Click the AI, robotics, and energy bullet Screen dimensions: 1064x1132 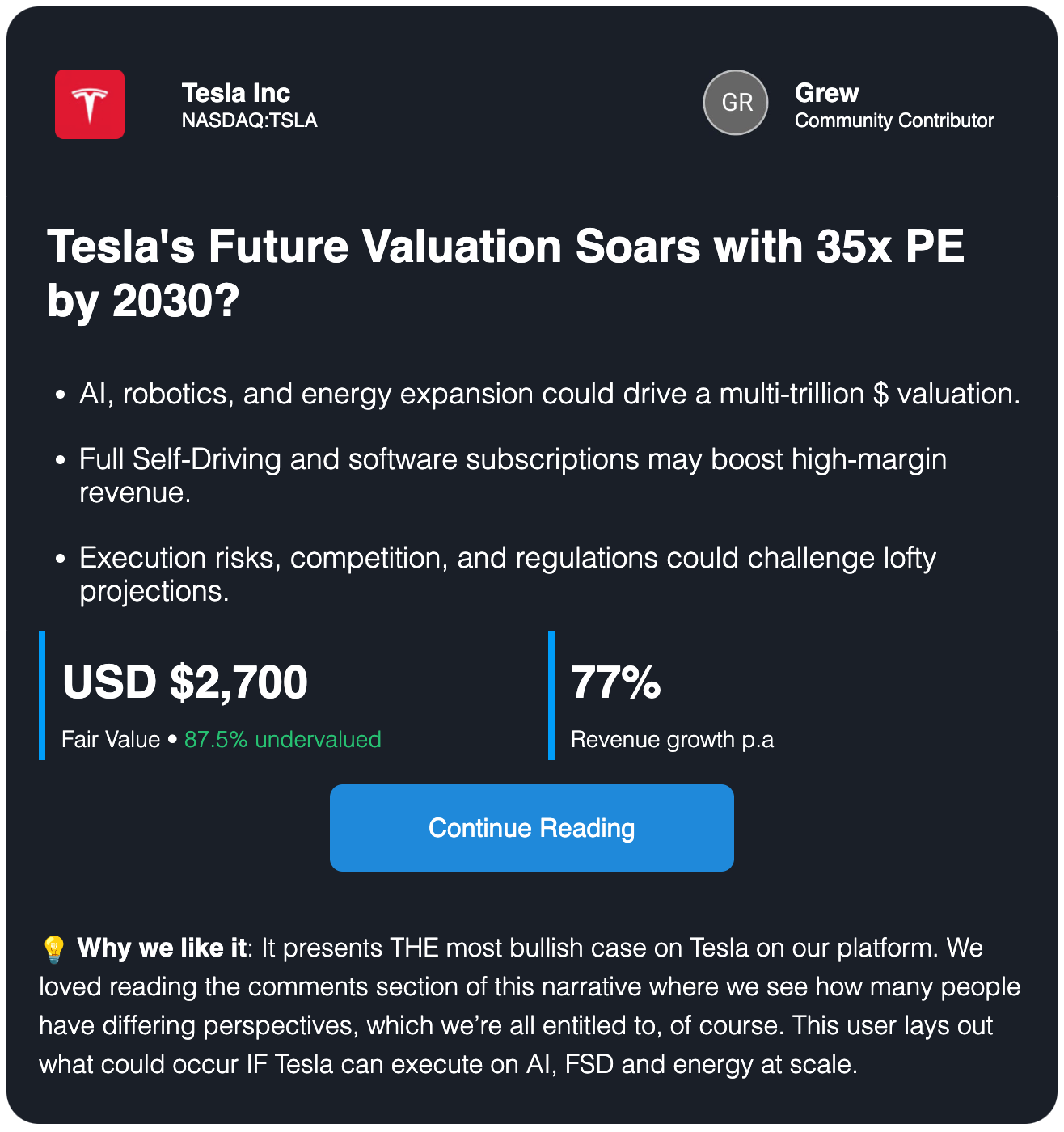pos(549,394)
